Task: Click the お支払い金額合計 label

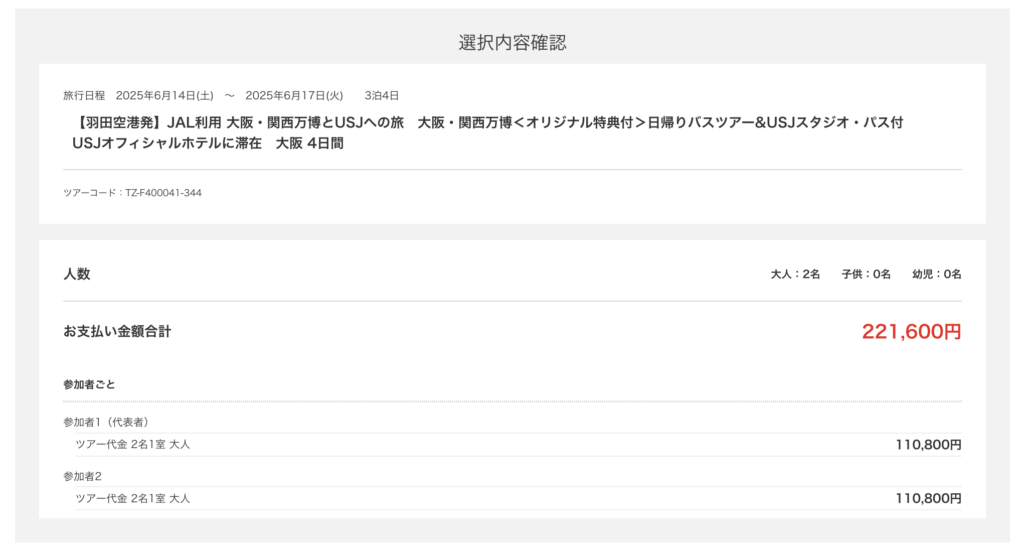Action: pos(117,331)
